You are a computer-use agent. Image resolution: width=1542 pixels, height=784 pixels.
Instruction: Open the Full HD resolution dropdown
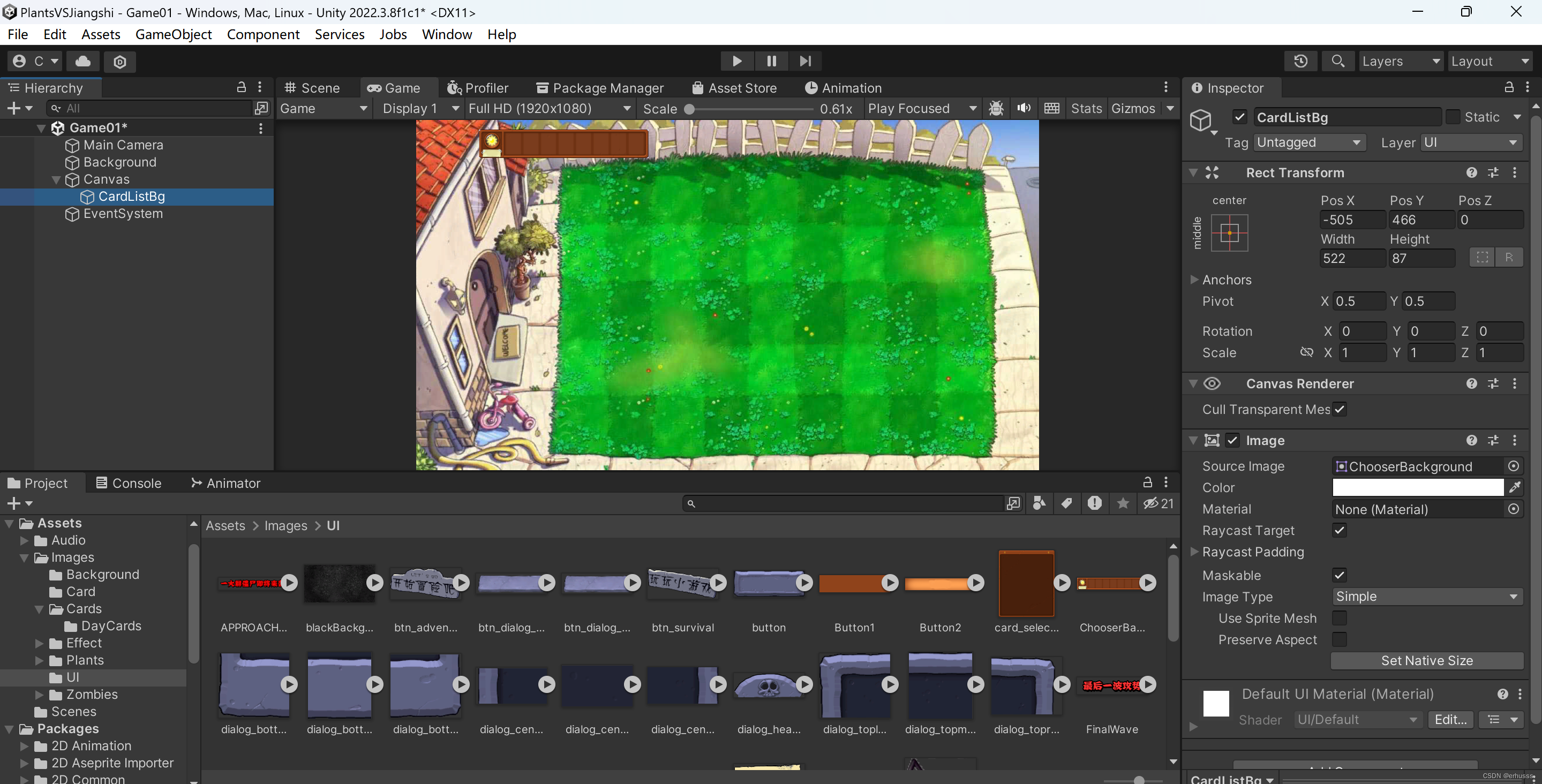click(549, 108)
